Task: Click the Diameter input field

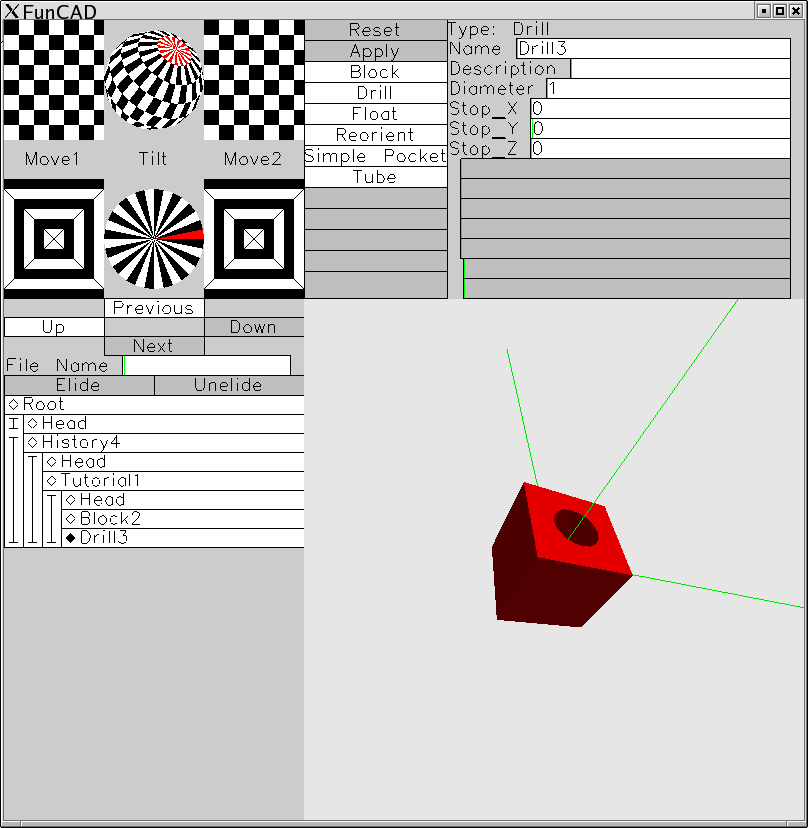Action: click(669, 89)
